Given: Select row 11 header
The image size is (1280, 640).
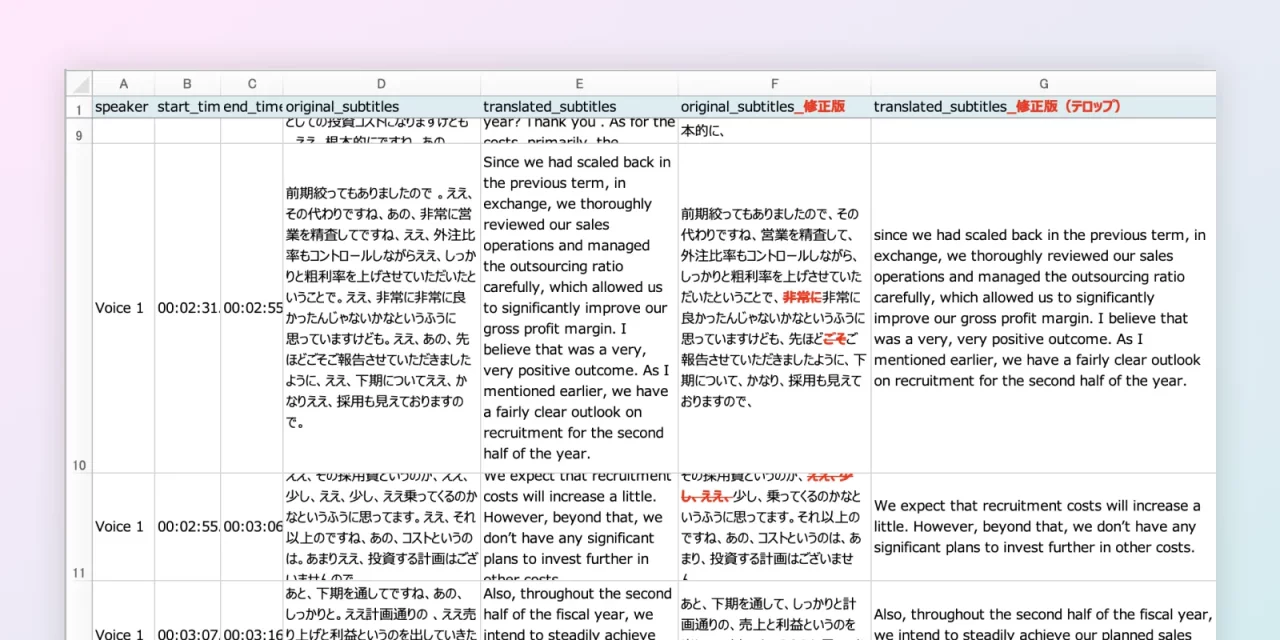Looking at the screenshot, I should tap(79, 527).
